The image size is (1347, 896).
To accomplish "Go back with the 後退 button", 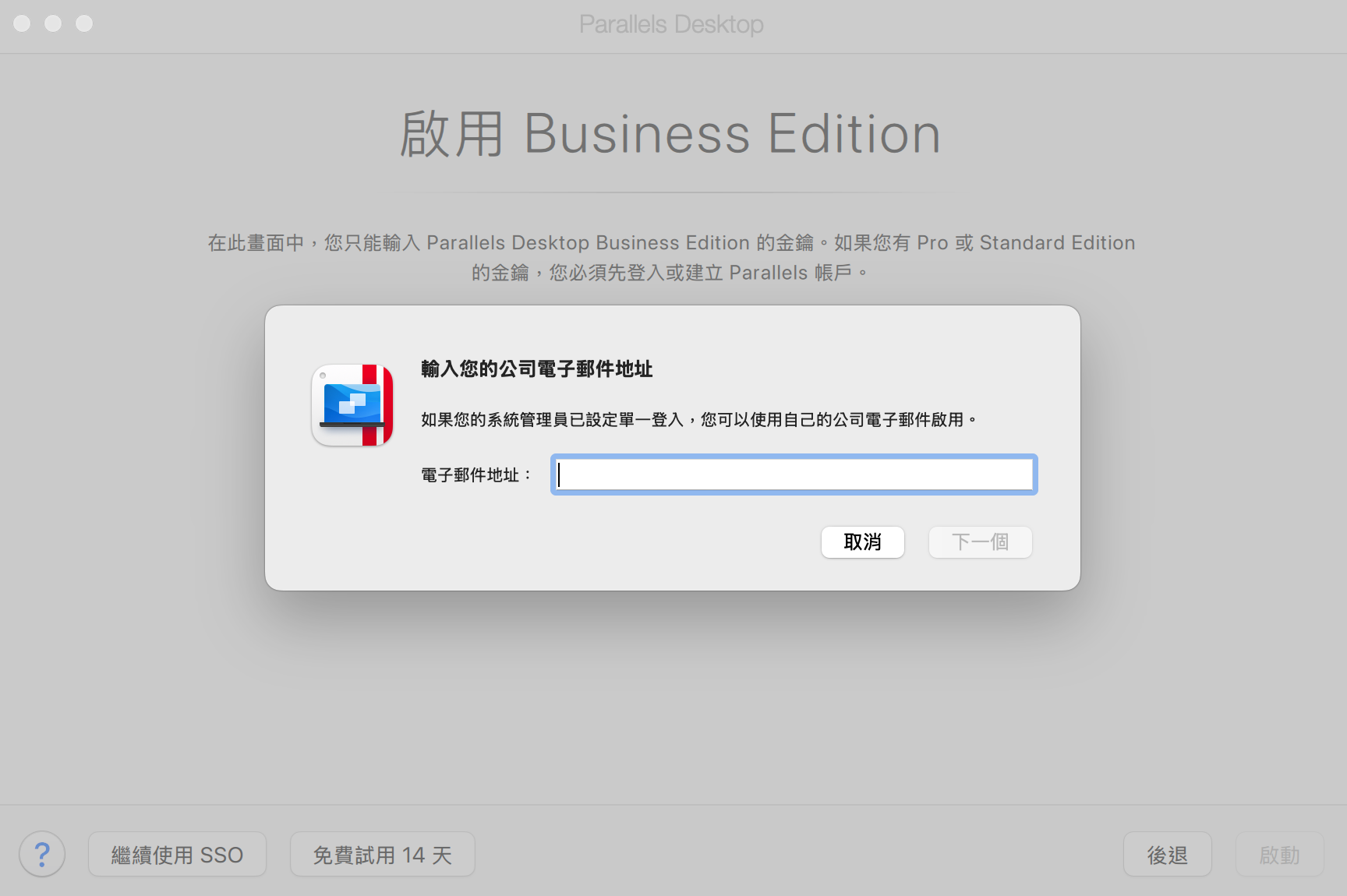I will (x=1167, y=855).
